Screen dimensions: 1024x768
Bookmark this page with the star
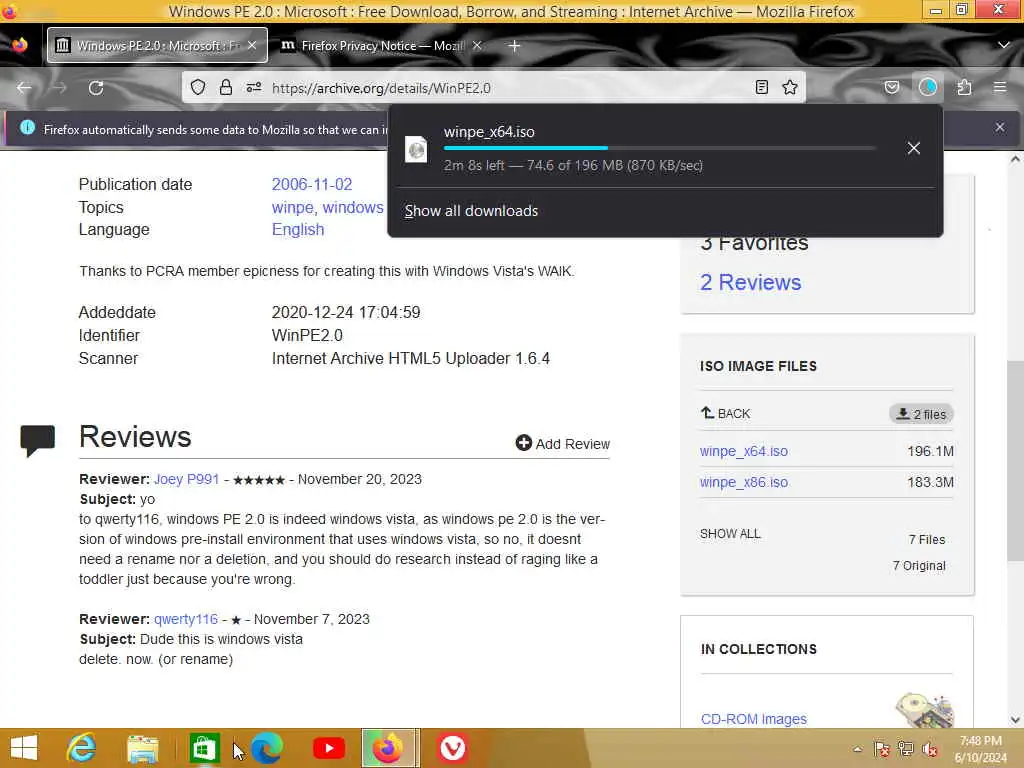(x=790, y=88)
